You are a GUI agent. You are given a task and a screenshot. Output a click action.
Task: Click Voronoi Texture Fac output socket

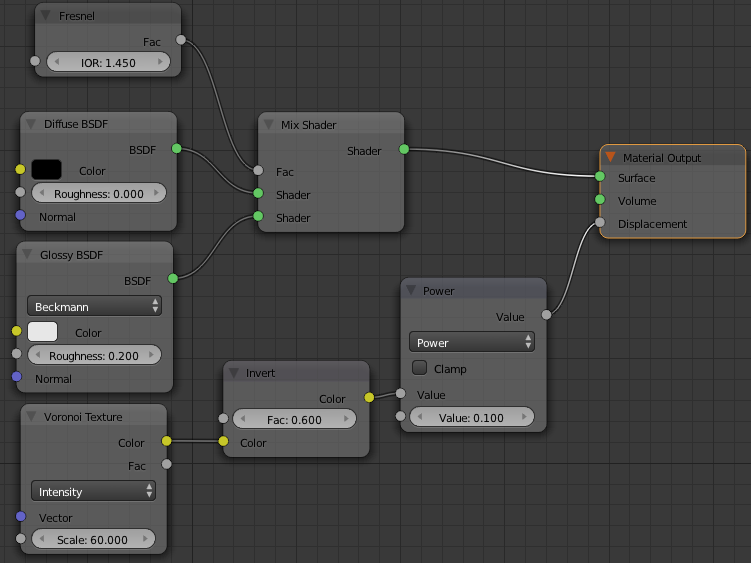pyautogui.click(x=166, y=464)
